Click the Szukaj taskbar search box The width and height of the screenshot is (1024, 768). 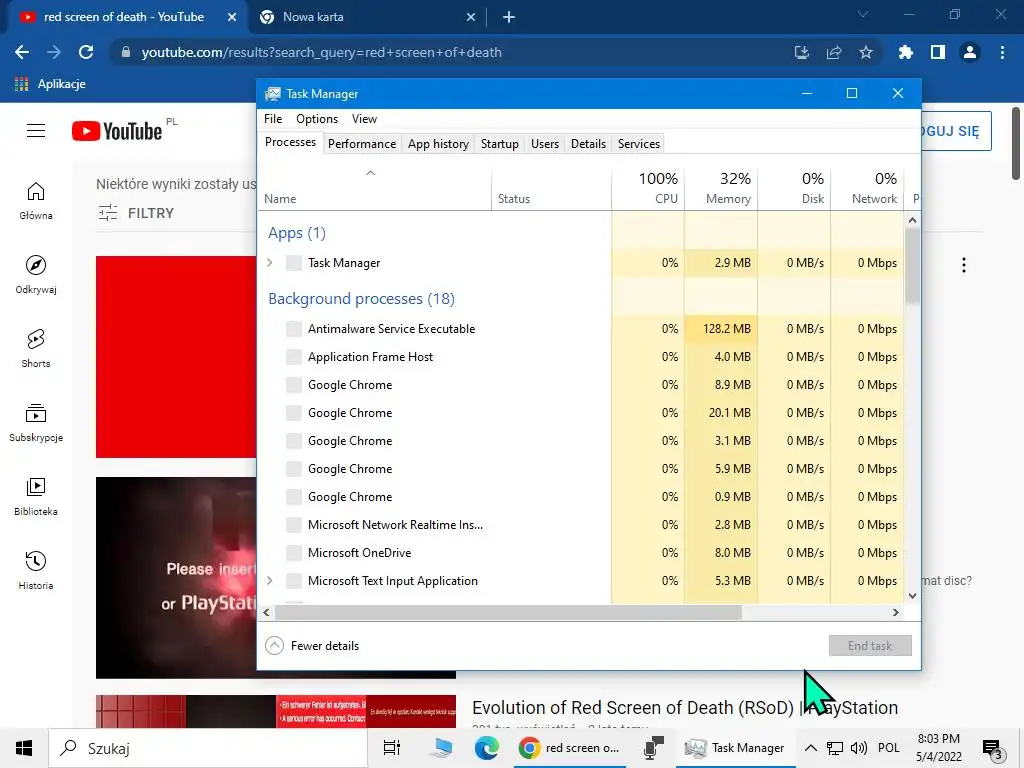[x=208, y=748]
